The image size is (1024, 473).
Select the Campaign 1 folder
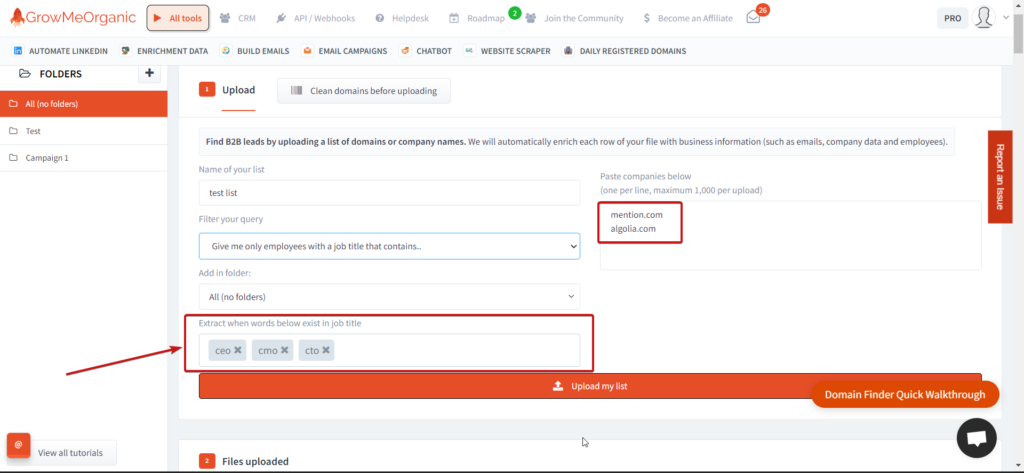[84, 158]
